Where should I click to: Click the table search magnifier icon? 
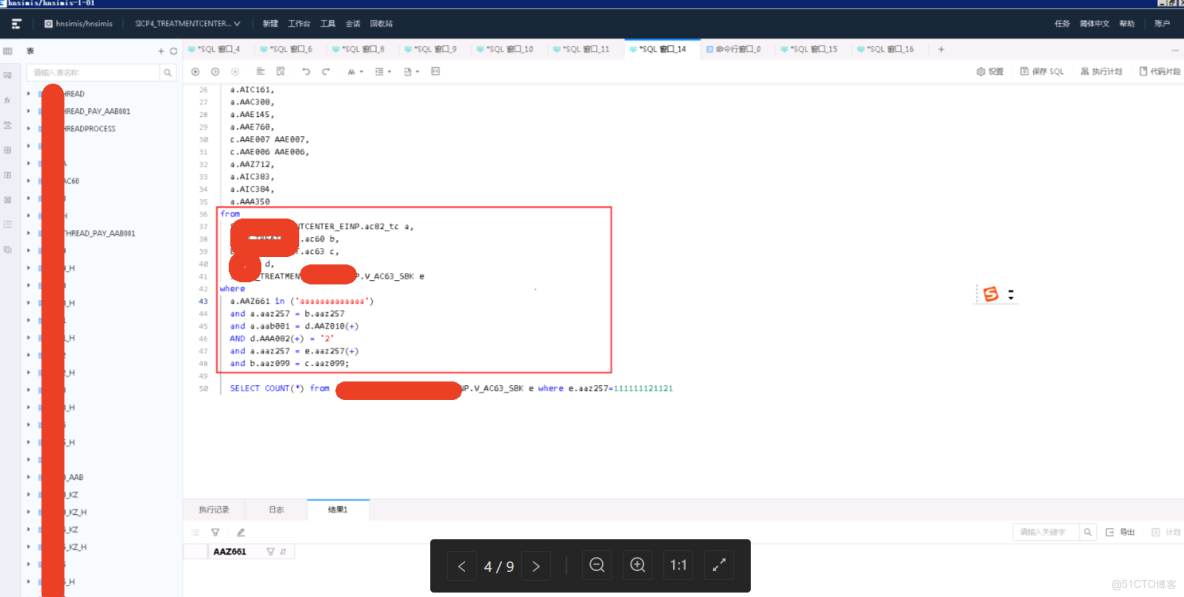(x=169, y=72)
